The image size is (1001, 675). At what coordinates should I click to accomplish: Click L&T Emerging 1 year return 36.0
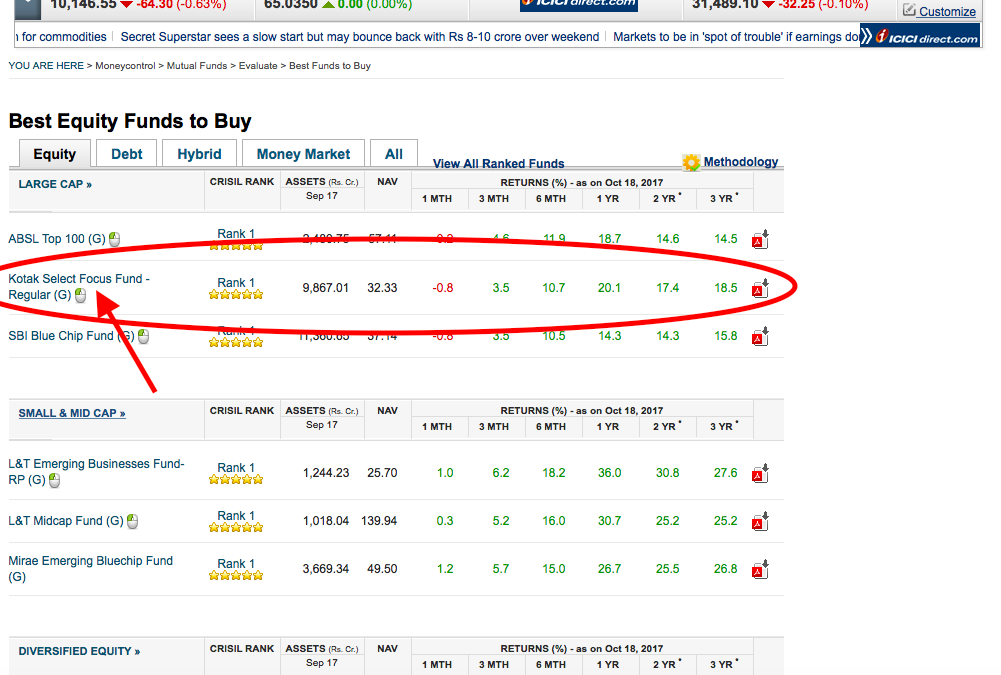(x=609, y=473)
